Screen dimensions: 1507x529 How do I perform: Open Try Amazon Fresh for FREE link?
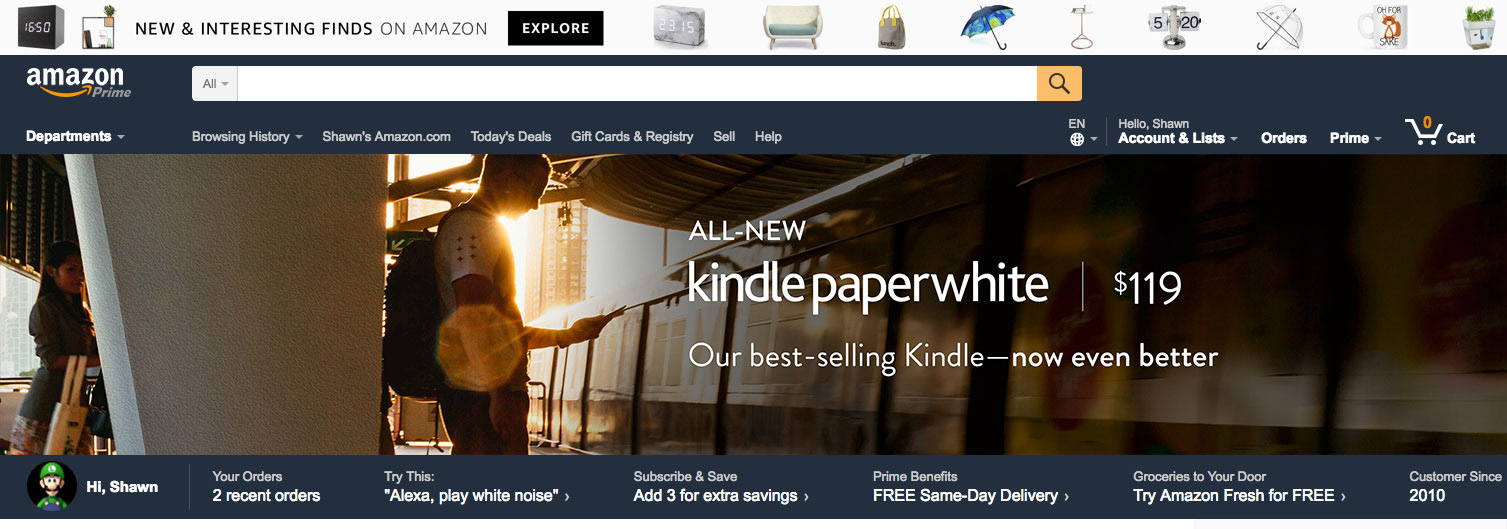coord(1239,496)
